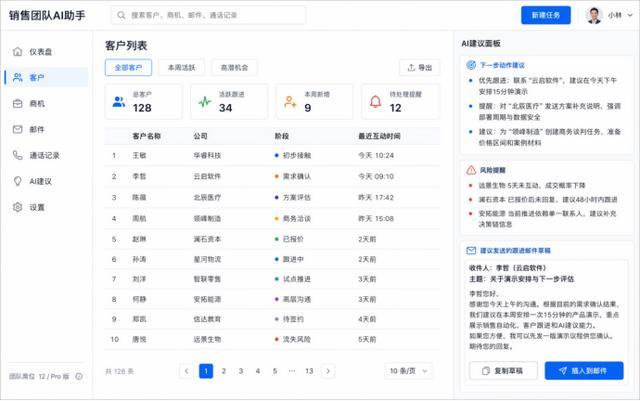Screen dimensions: 640x401
Task: Go to next page with right arrow
Action: point(331,371)
